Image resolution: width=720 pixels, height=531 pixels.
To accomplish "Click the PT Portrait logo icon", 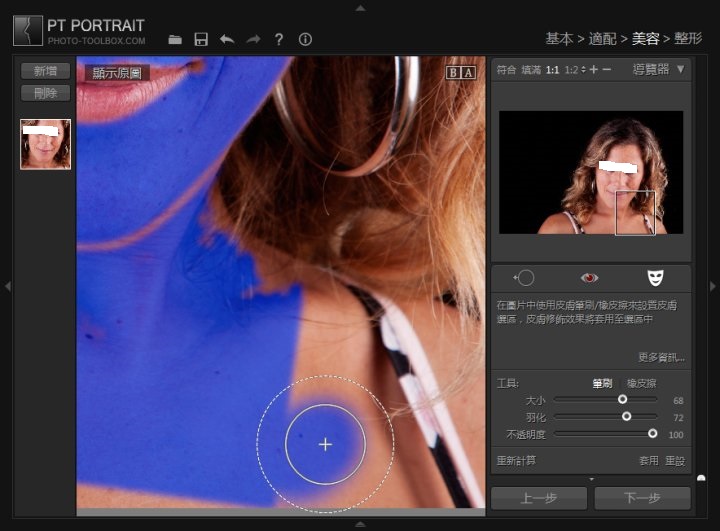I will [28, 31].
